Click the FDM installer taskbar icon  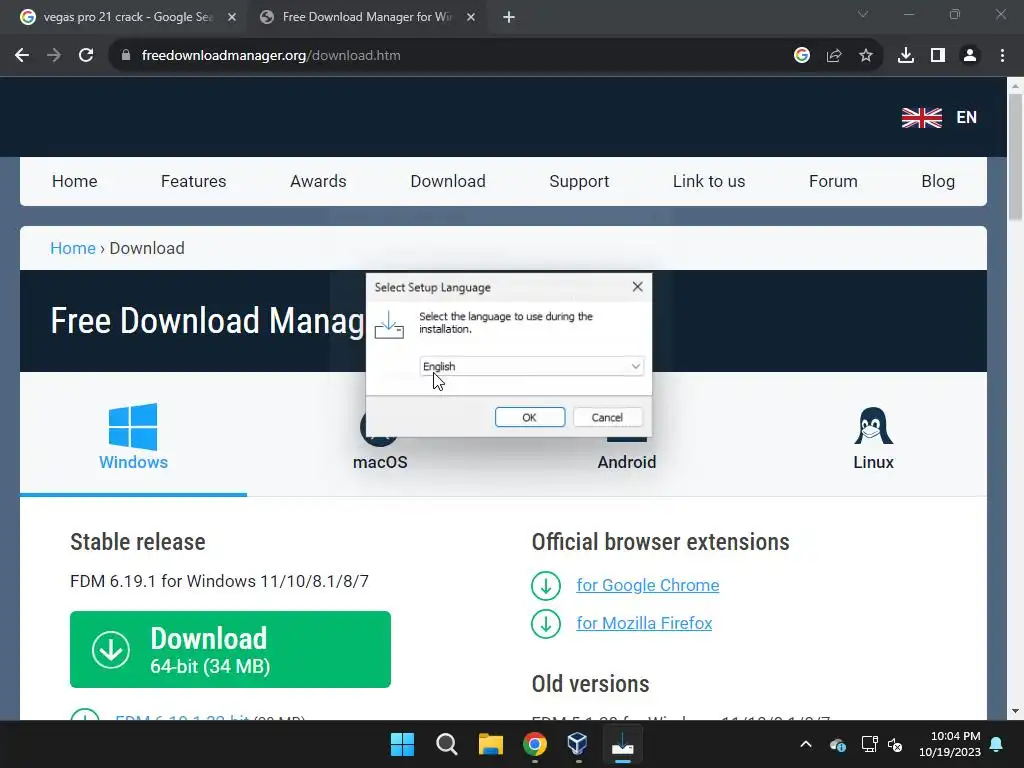622,744
